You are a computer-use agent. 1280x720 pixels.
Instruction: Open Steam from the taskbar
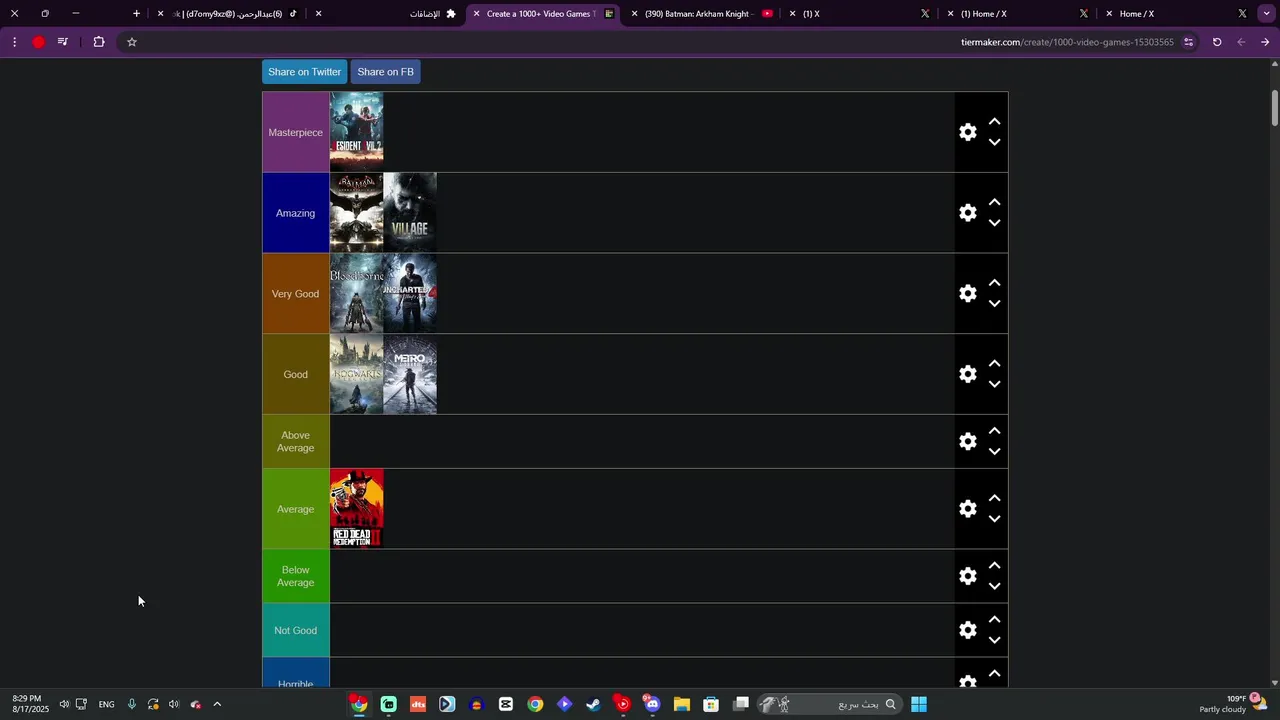point(593,704)
